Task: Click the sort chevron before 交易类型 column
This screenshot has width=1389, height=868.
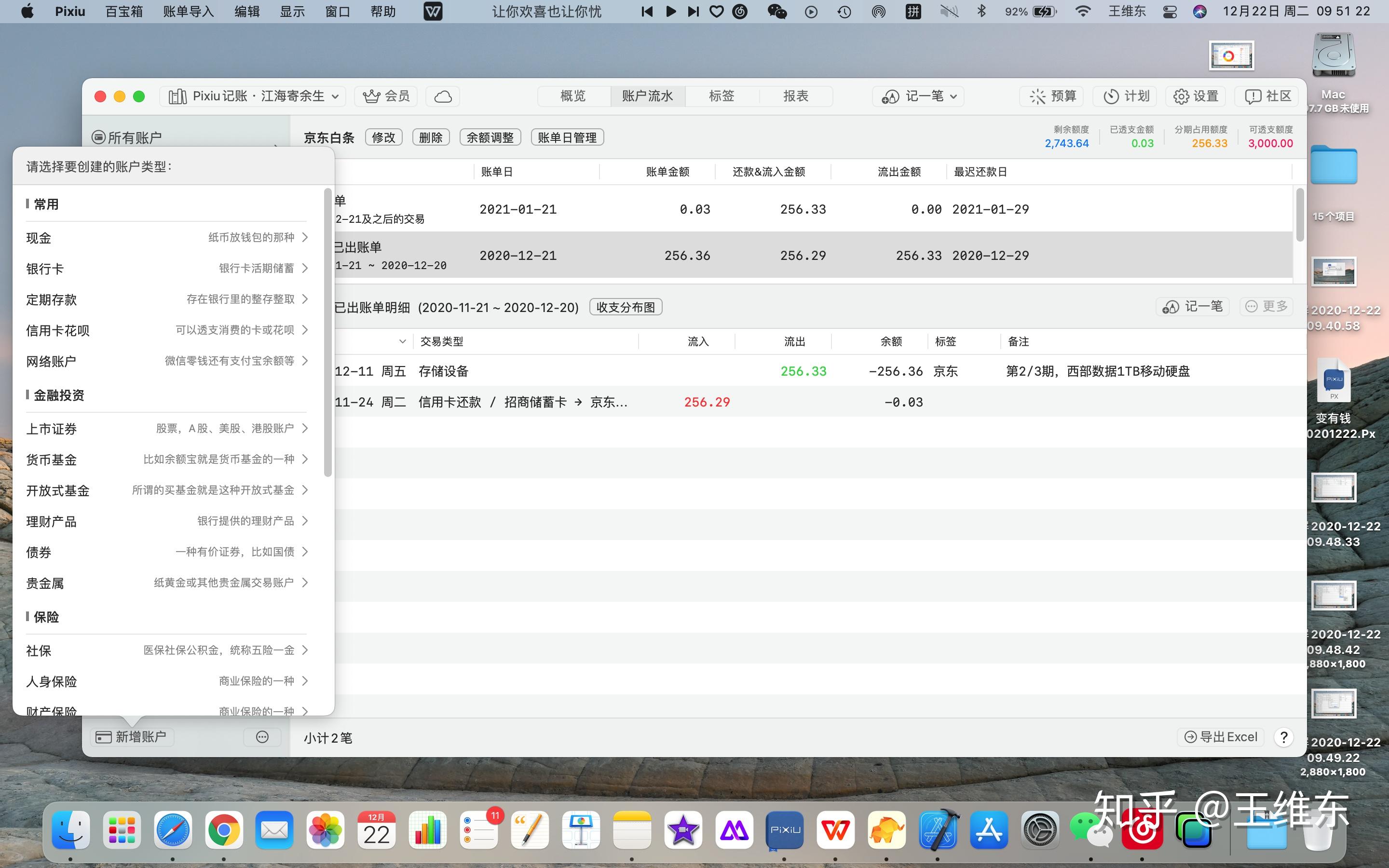Action: [402, 341]
